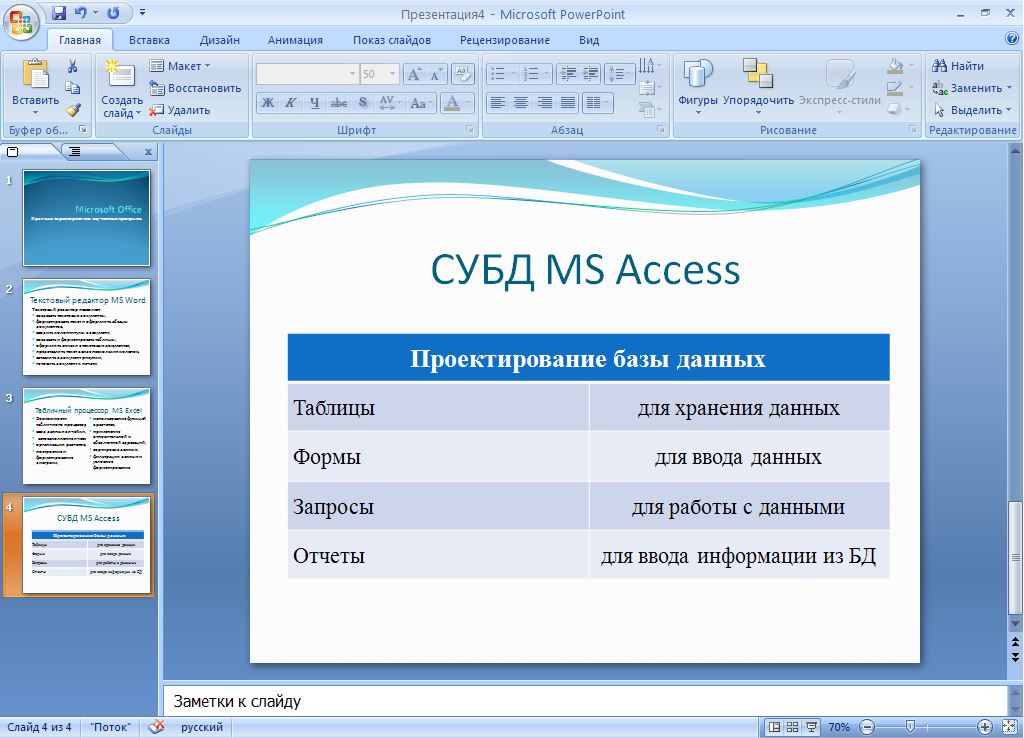
Task: Open PowerPoint help question mark
Action: click(1012, 39)
